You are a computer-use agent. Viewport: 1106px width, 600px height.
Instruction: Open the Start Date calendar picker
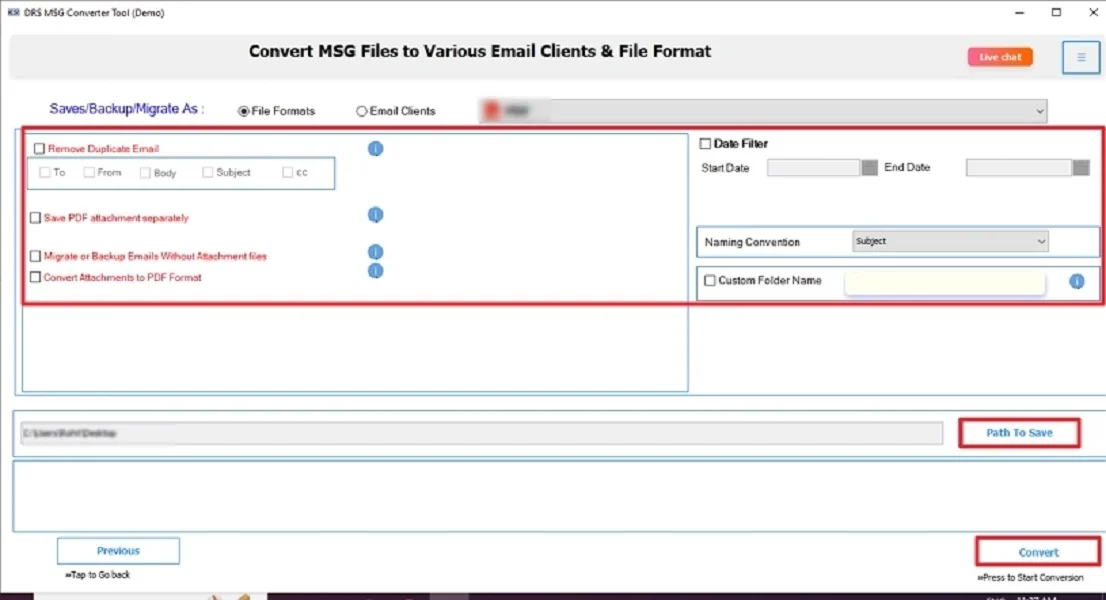(x=869, y=168)
